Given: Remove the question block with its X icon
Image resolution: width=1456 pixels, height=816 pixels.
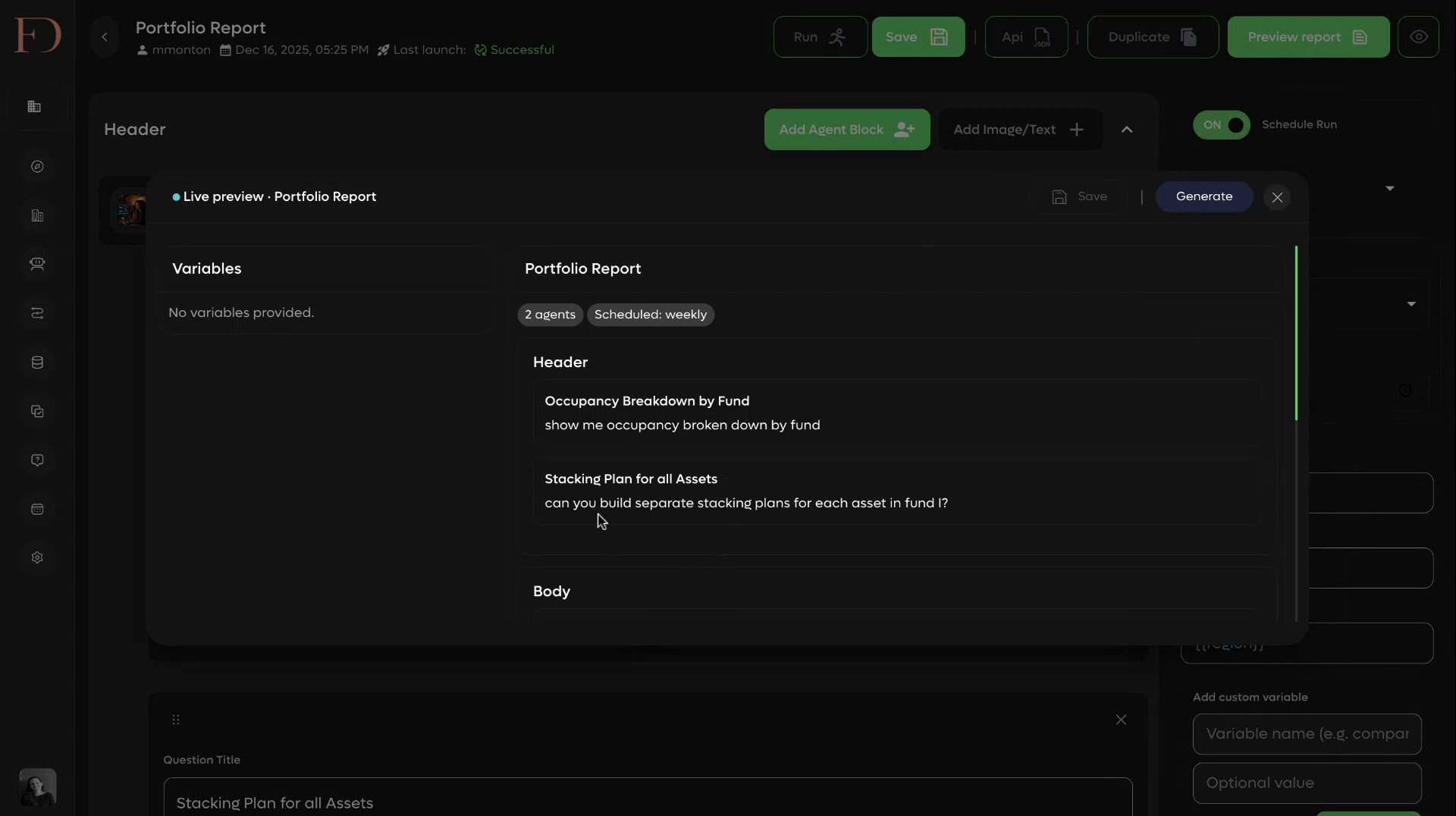Looking at the screenshot, I should tap(1121, 720).
